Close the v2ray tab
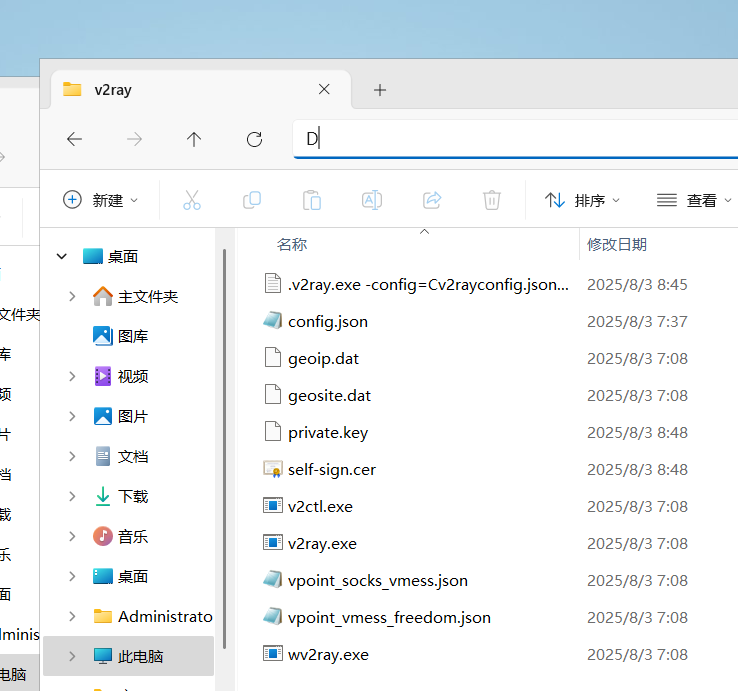Viewport: 738px width, 691px height. pyautogui.click(x=324, y=89)
